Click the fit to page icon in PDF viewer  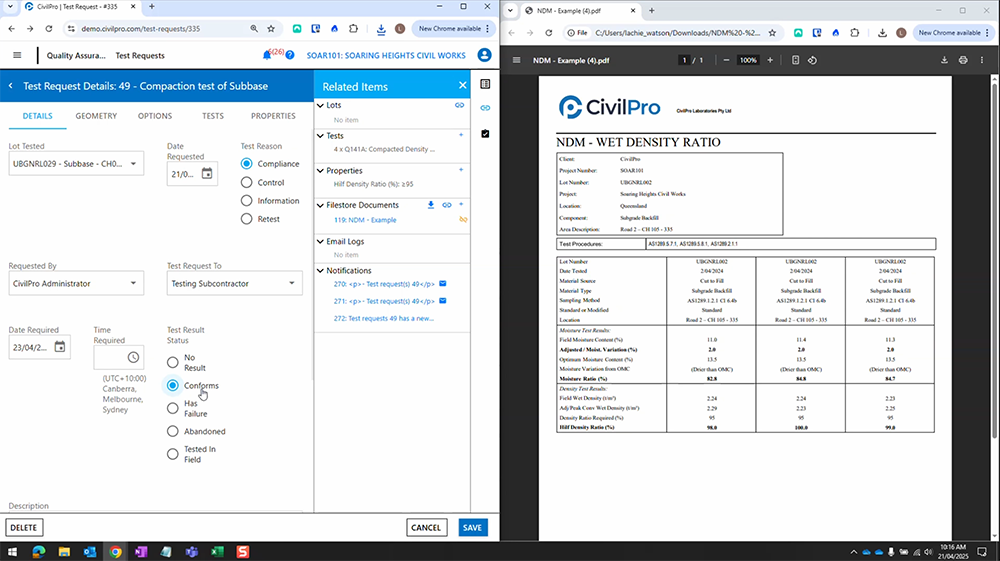pos(795,60)
